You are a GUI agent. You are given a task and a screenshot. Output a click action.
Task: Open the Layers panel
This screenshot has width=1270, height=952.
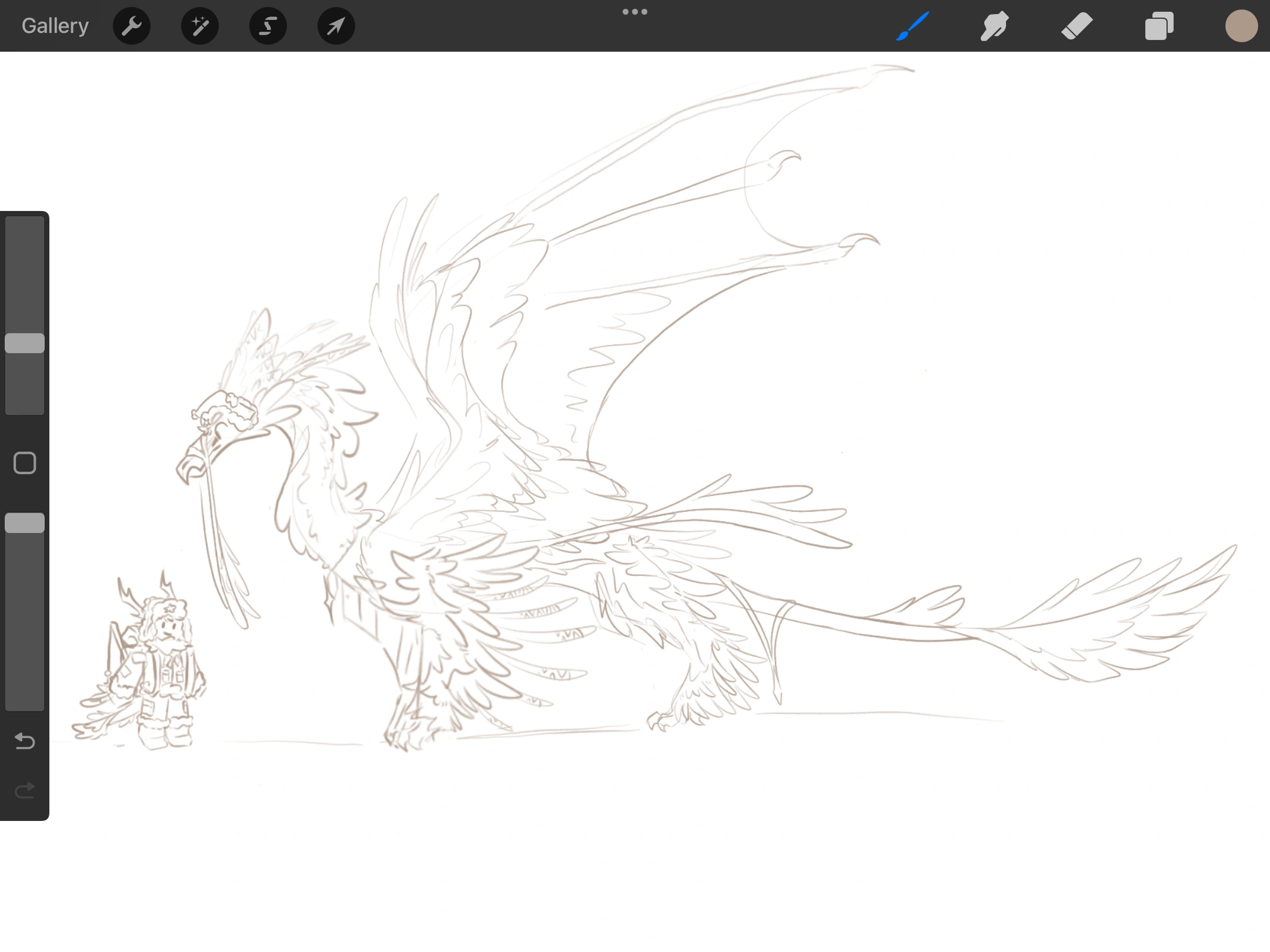(x=1159, y=25)
